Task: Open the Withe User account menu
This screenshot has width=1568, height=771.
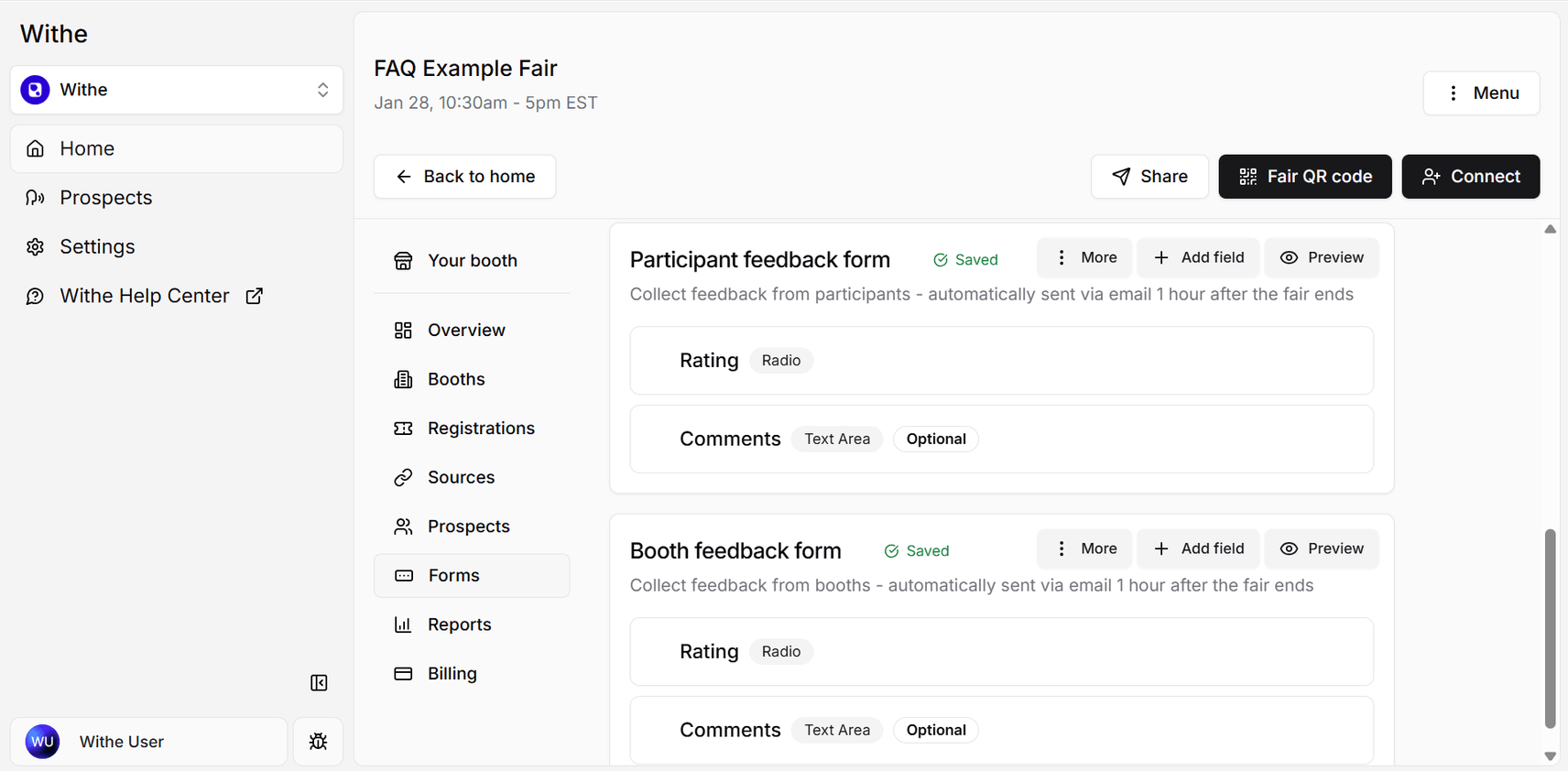Action: tap(148, 742)
